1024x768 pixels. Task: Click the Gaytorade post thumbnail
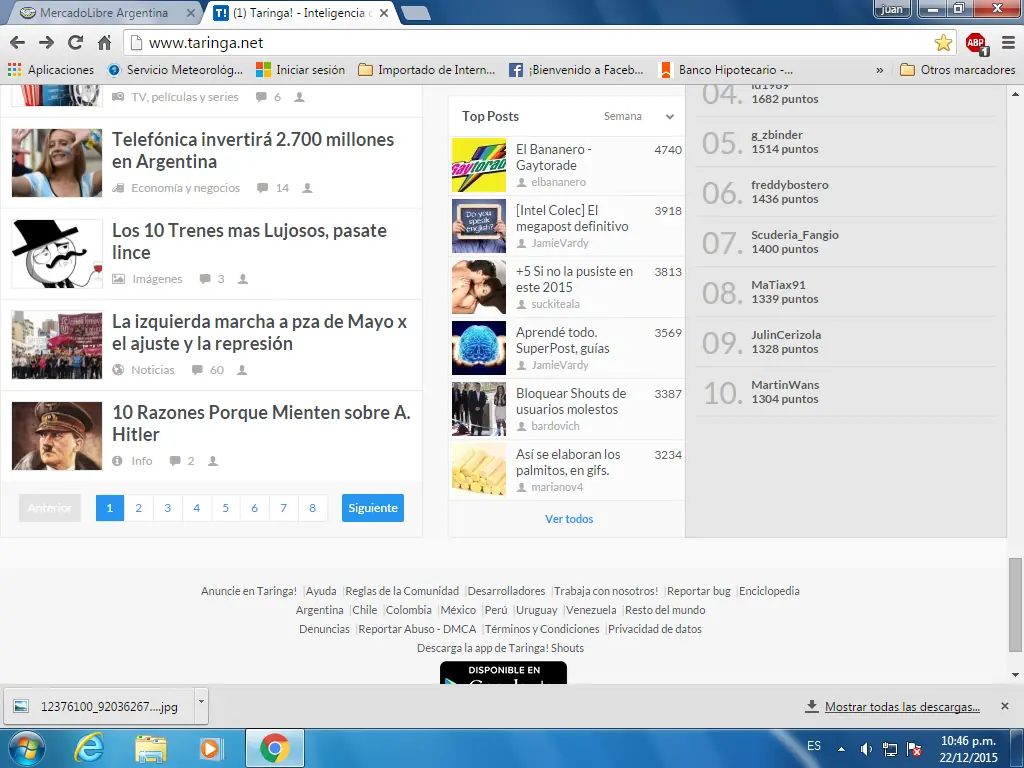[x=479, y=165]
